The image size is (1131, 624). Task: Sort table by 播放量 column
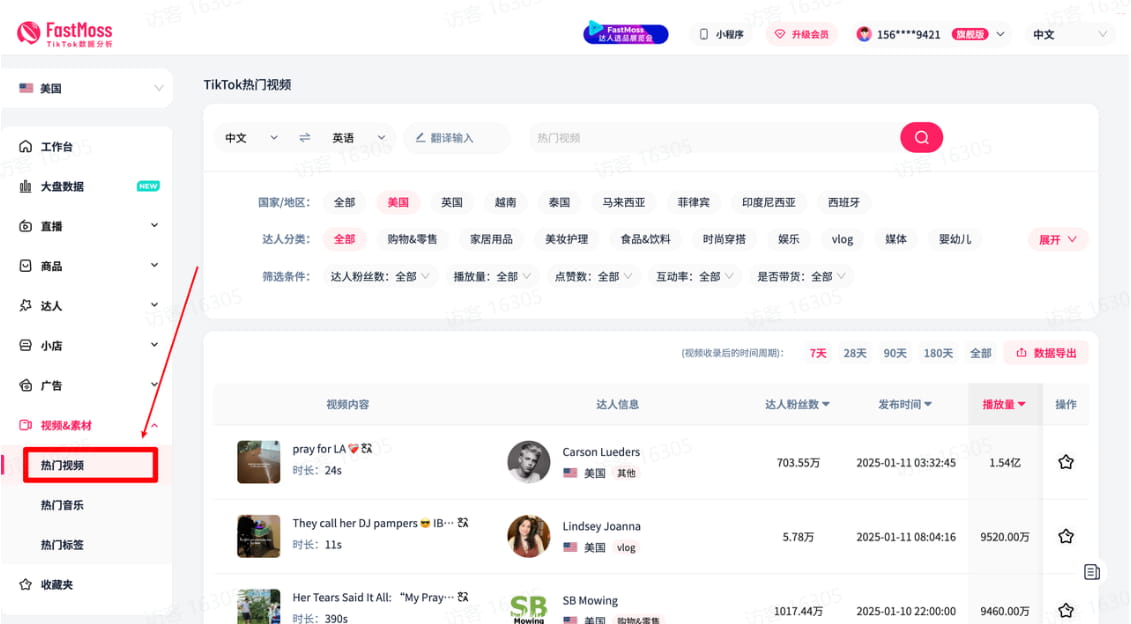(1004, 404)
